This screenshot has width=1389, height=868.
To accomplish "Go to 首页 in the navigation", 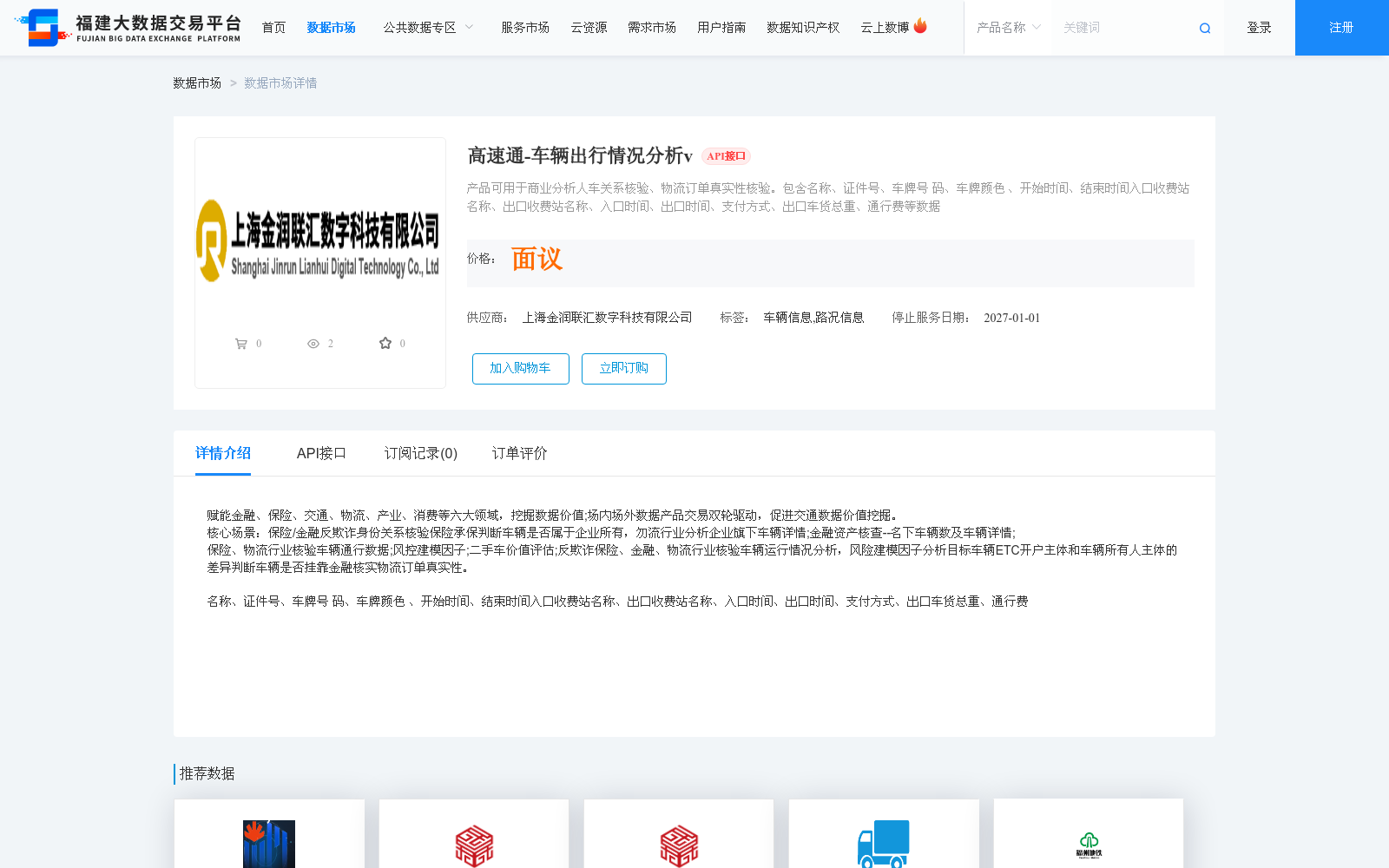I will pyautogui.click(x=274, y=28).
